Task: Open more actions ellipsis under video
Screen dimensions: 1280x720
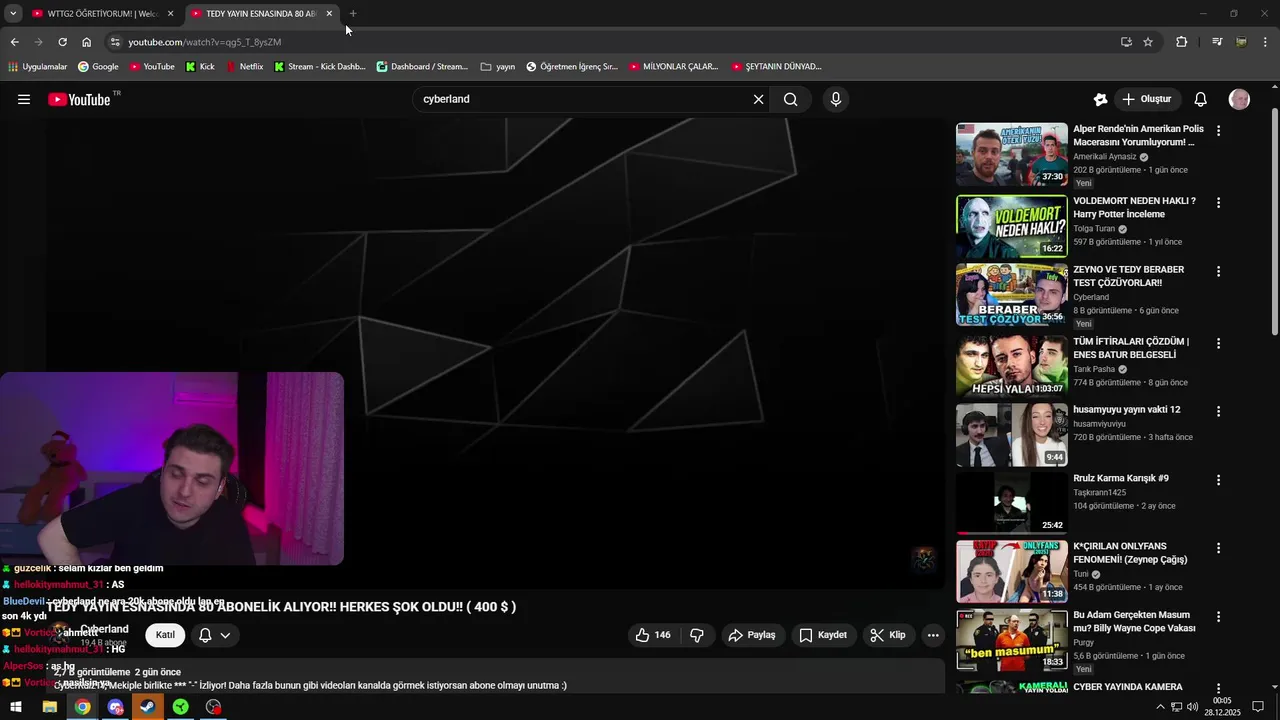Action: click(933, 635)
